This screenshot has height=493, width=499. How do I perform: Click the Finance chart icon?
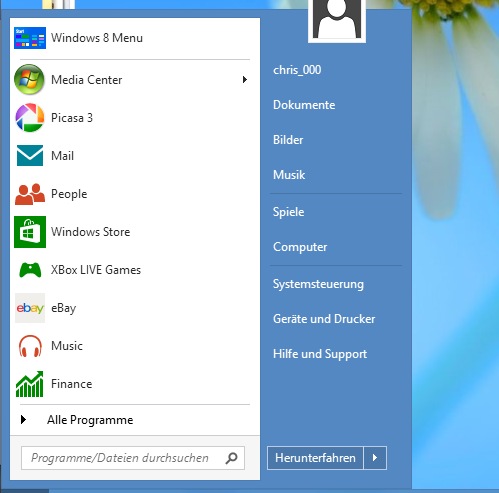(x=30, y=384)
